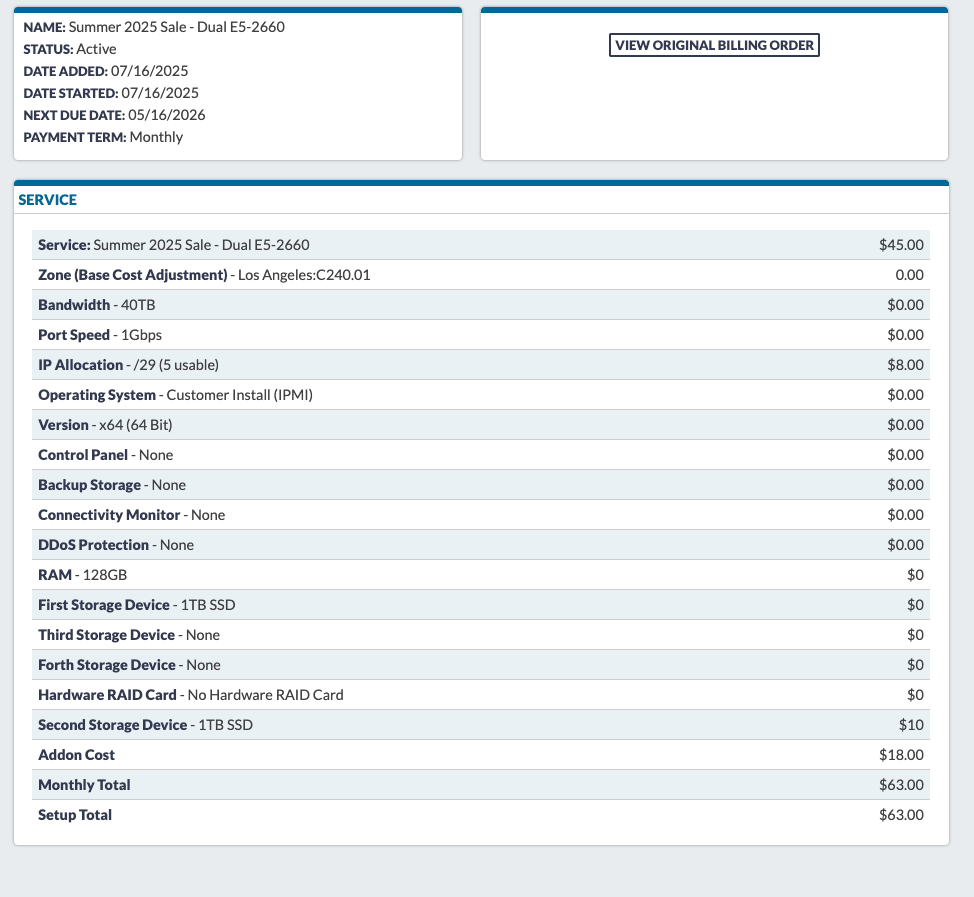Select the Name field showing Summer 2025 Sale
The width and height of the screenshot is (974, 897).
(154, 27)
